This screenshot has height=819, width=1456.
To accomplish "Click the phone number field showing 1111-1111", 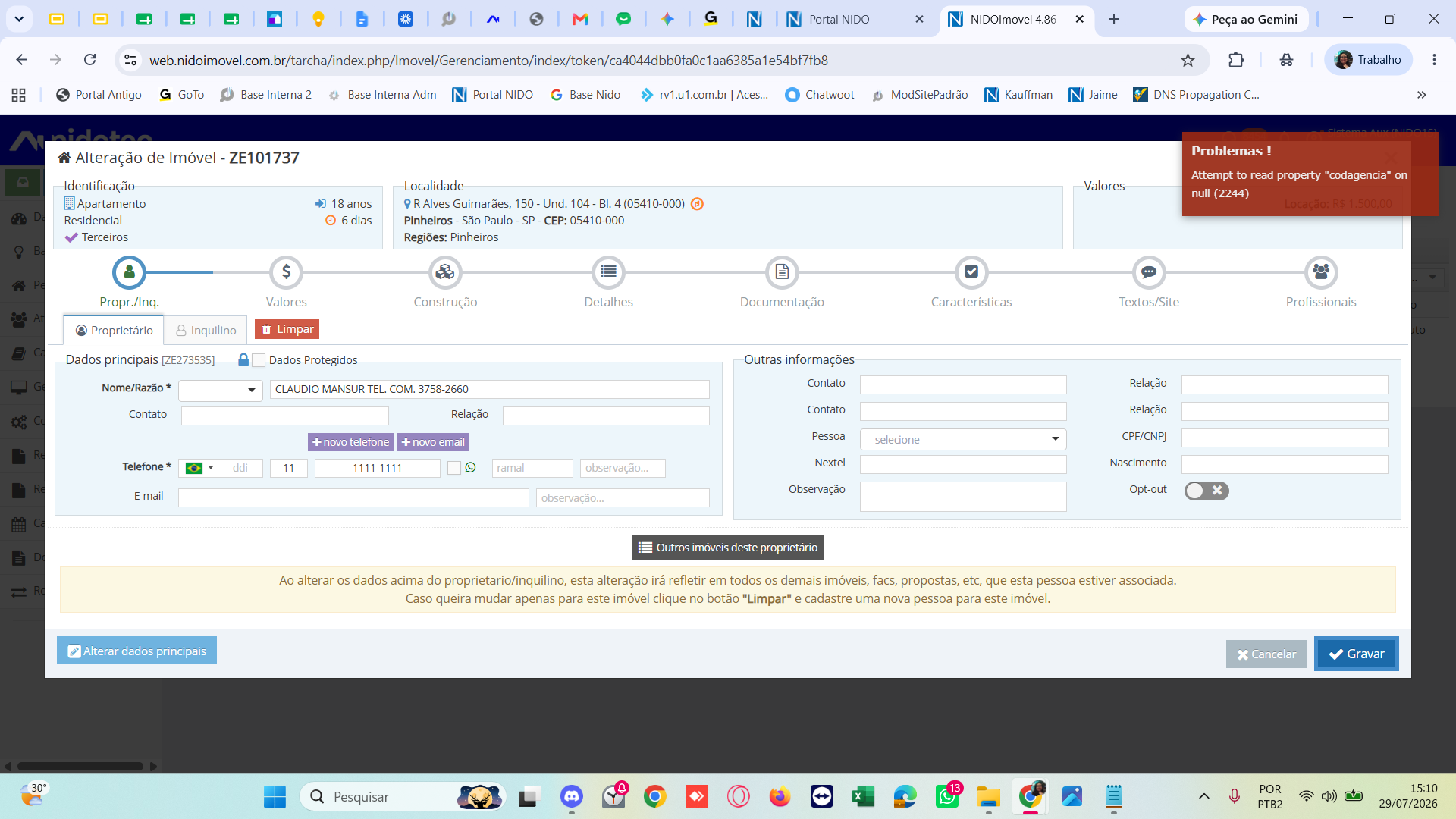I will coord(378,468).
